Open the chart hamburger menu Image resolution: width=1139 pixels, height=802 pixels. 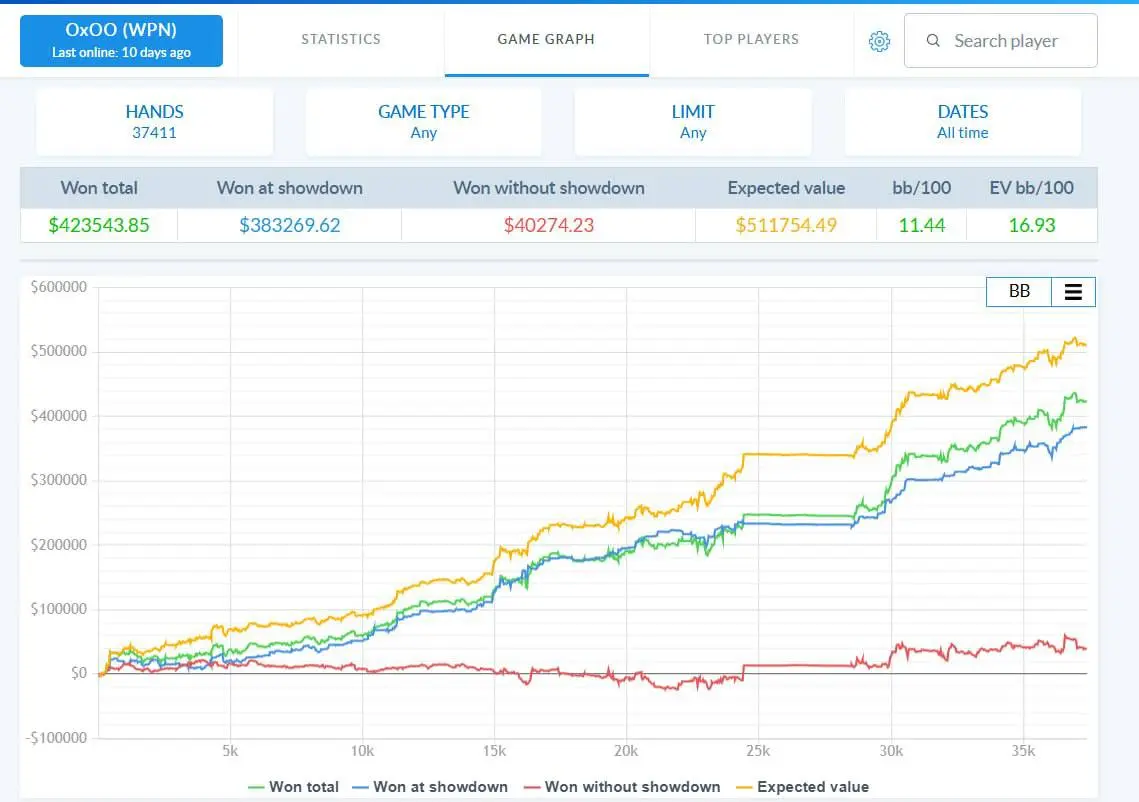[x=1073, y=292]
